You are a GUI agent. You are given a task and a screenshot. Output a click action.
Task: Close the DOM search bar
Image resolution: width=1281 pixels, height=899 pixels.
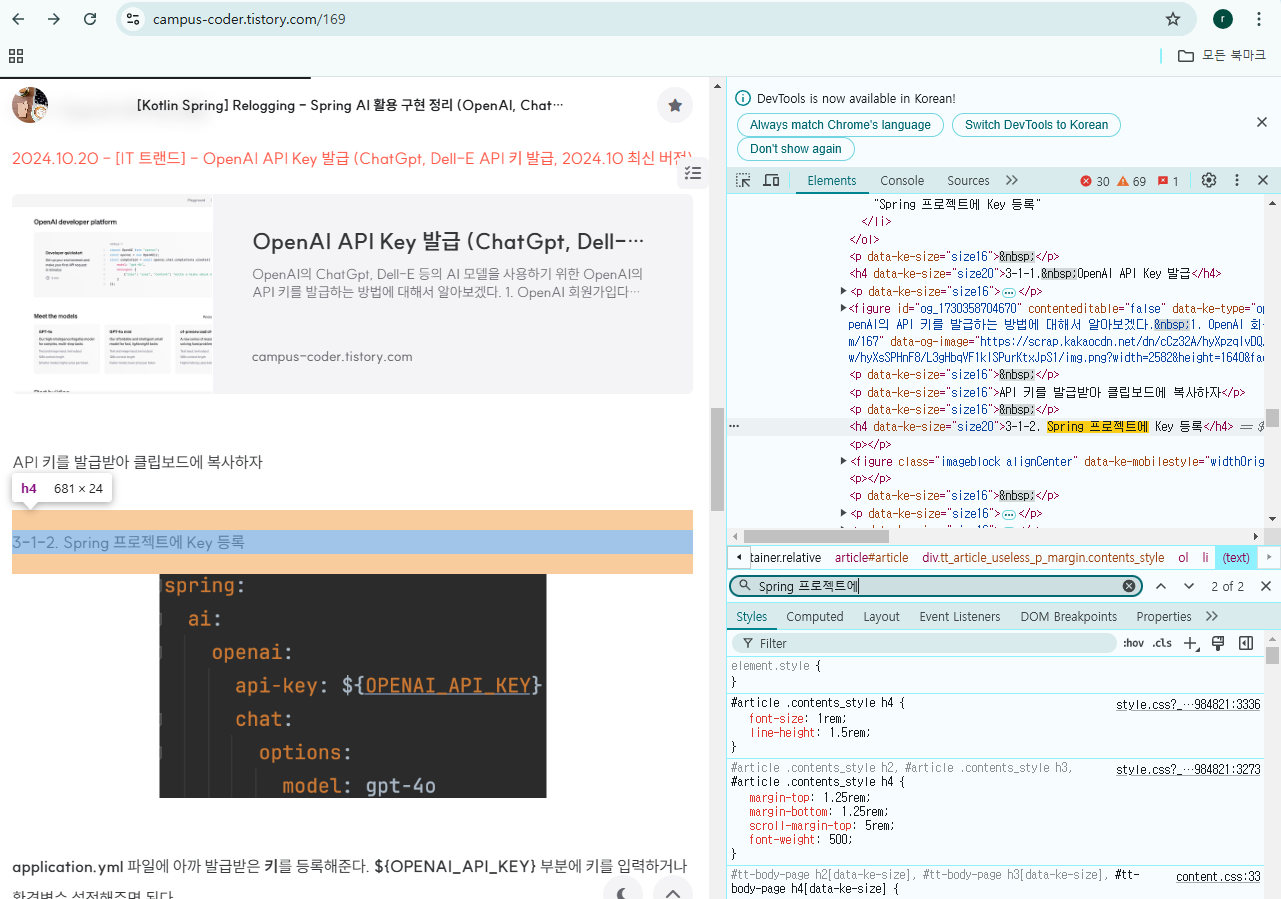click(1266, 586)
